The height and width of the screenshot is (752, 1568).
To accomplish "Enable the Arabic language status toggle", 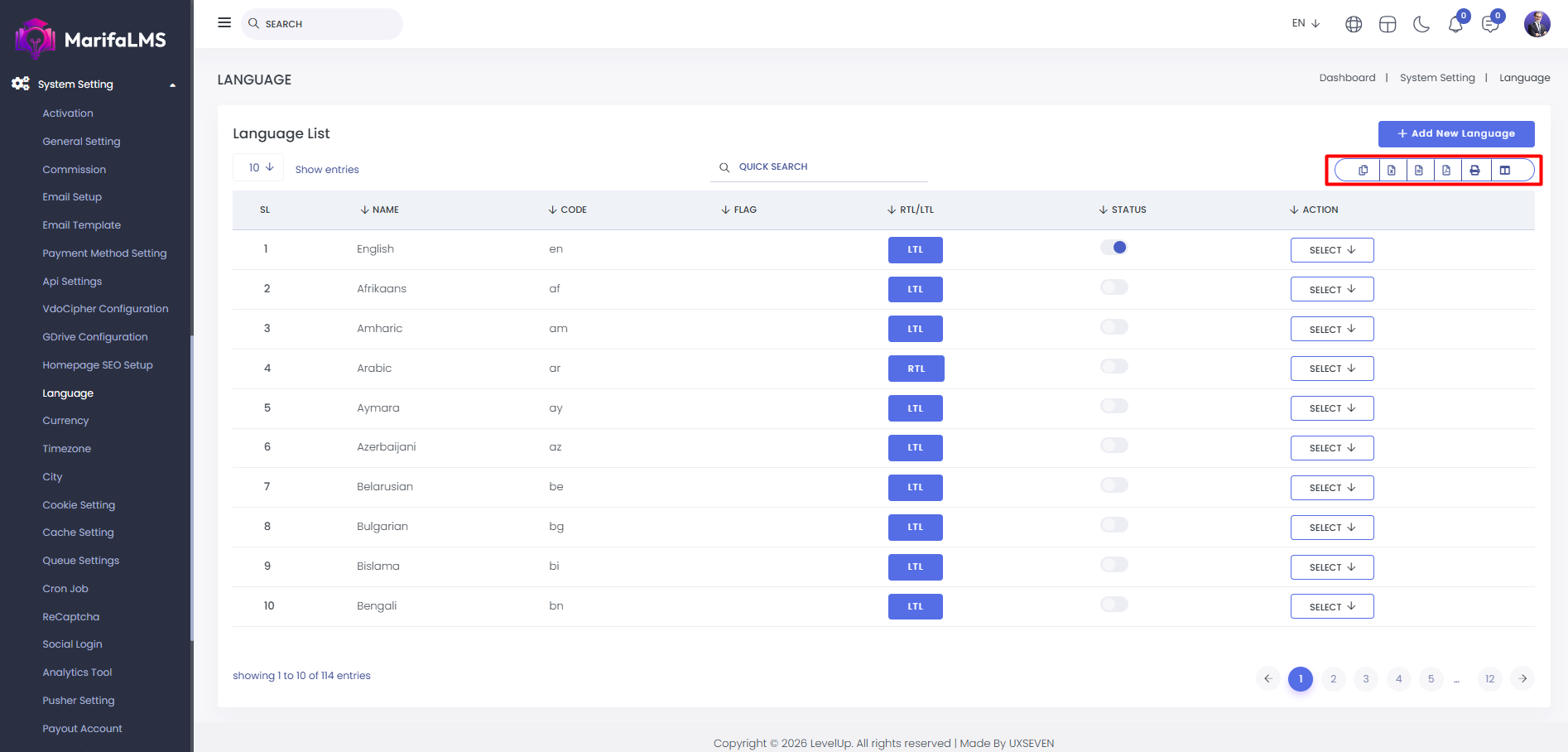I will pyautogui.click(x=1113, y=367).
